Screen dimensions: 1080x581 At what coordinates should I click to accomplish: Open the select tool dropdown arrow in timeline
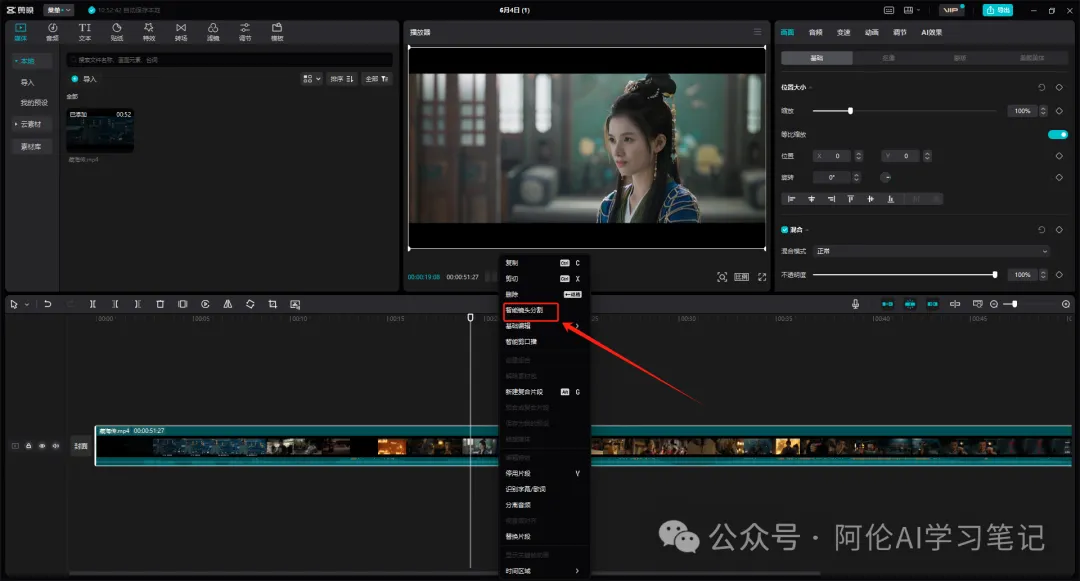(27, 304)
